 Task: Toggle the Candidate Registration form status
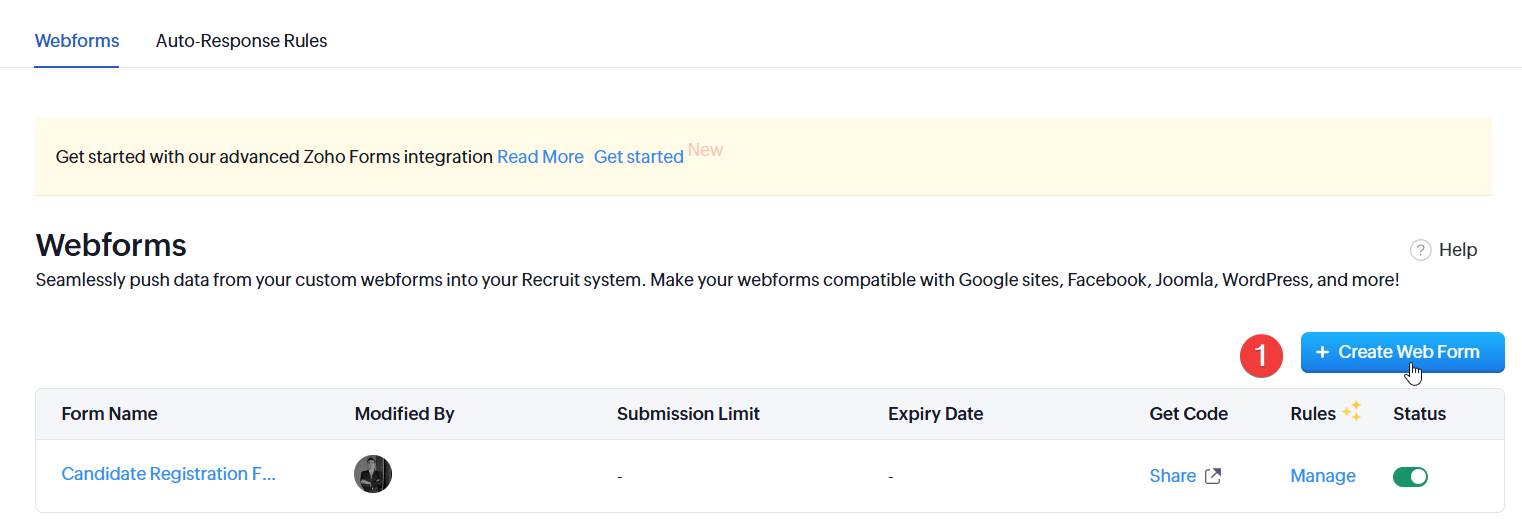click(1410, 477)
